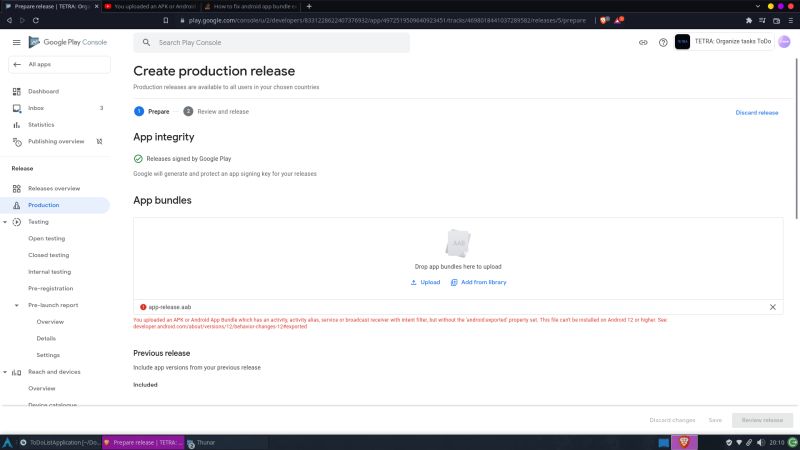Click Discard release link
Image resolution: width=800 pixels, height=450 pixels.
tap(757, 113)
